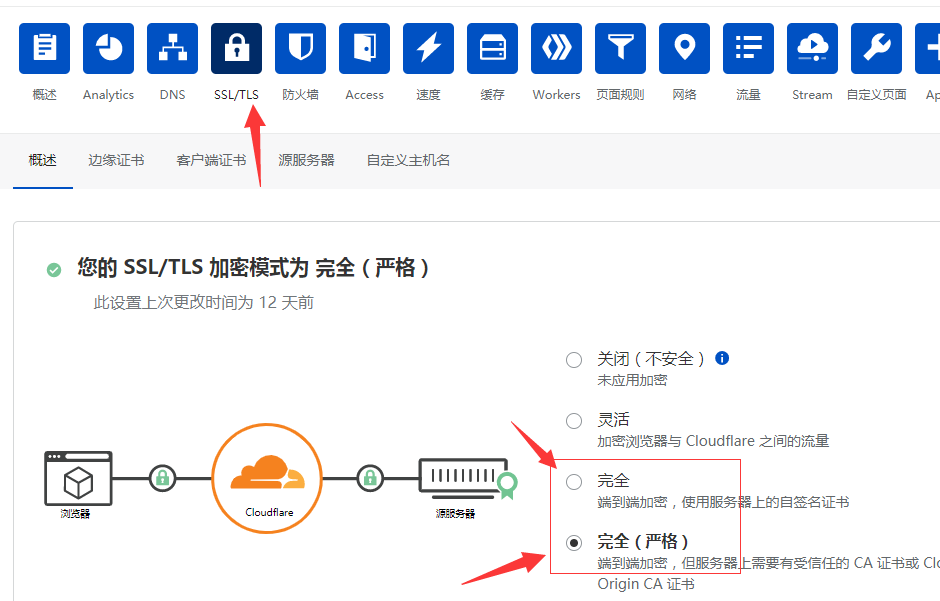
Task: Select the SSL/TLS lock icon
Action: click(236, 49)
